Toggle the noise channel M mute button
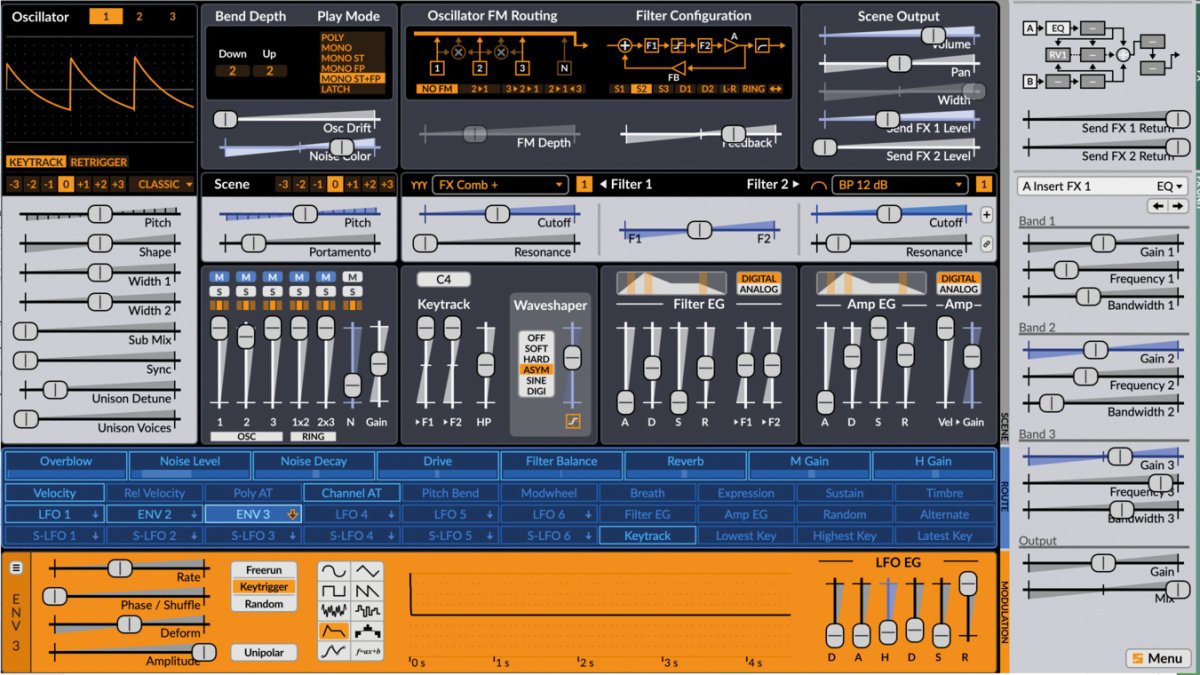 tap(352, 276)
